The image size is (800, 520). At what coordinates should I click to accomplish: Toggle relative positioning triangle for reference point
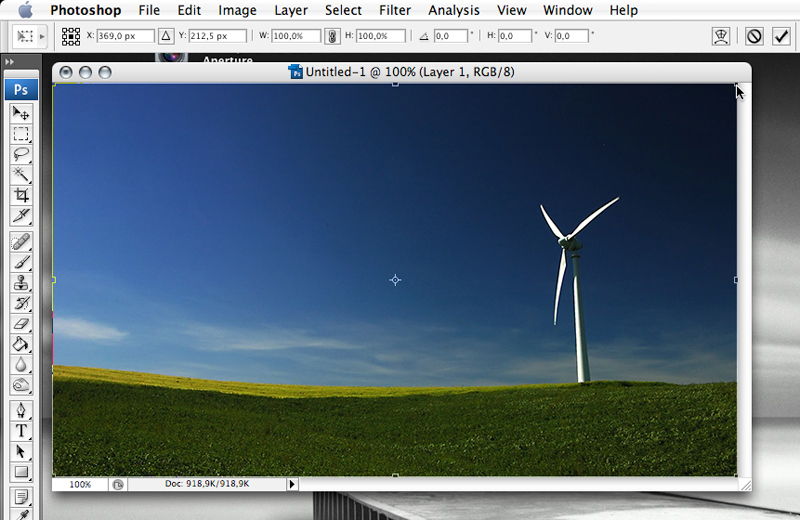166,36
